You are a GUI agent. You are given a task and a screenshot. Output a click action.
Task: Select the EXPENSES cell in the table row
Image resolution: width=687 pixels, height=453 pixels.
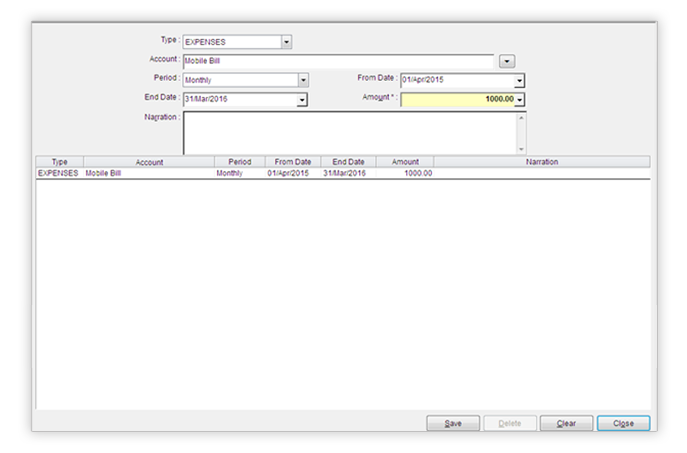(58, 173)
